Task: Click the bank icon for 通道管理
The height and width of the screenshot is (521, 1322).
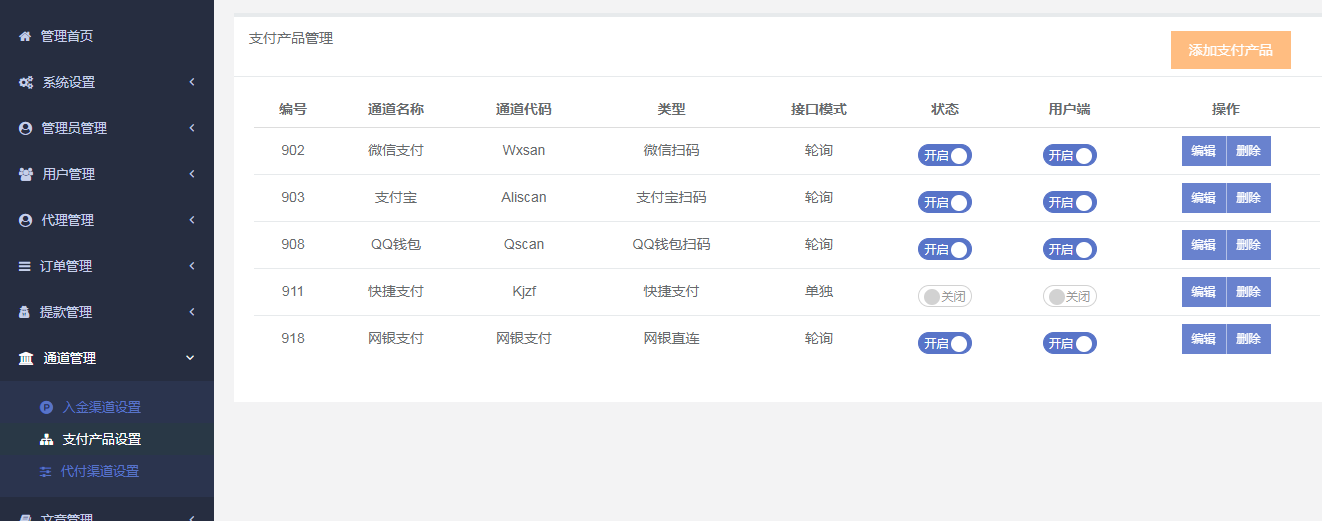Action: click(26, 358)
